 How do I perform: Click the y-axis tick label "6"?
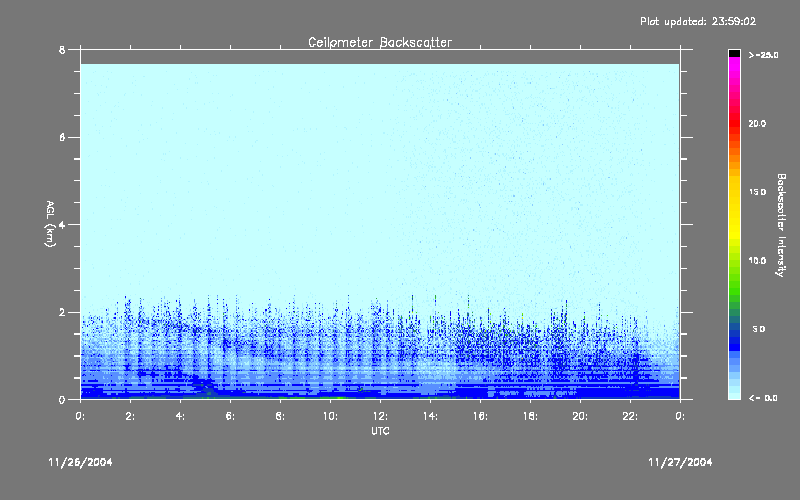point(62,137)
